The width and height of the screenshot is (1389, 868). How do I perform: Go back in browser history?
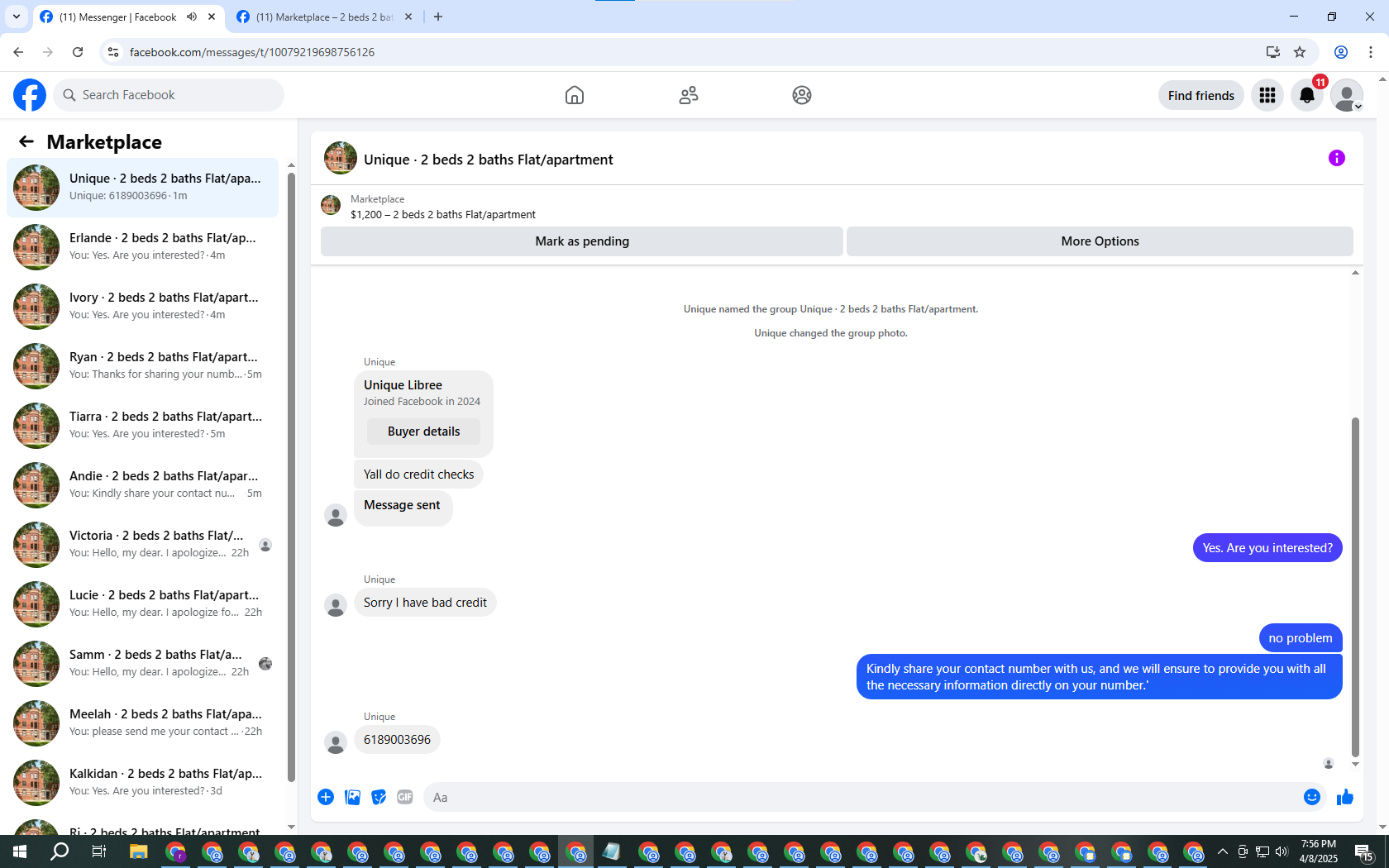18,52
